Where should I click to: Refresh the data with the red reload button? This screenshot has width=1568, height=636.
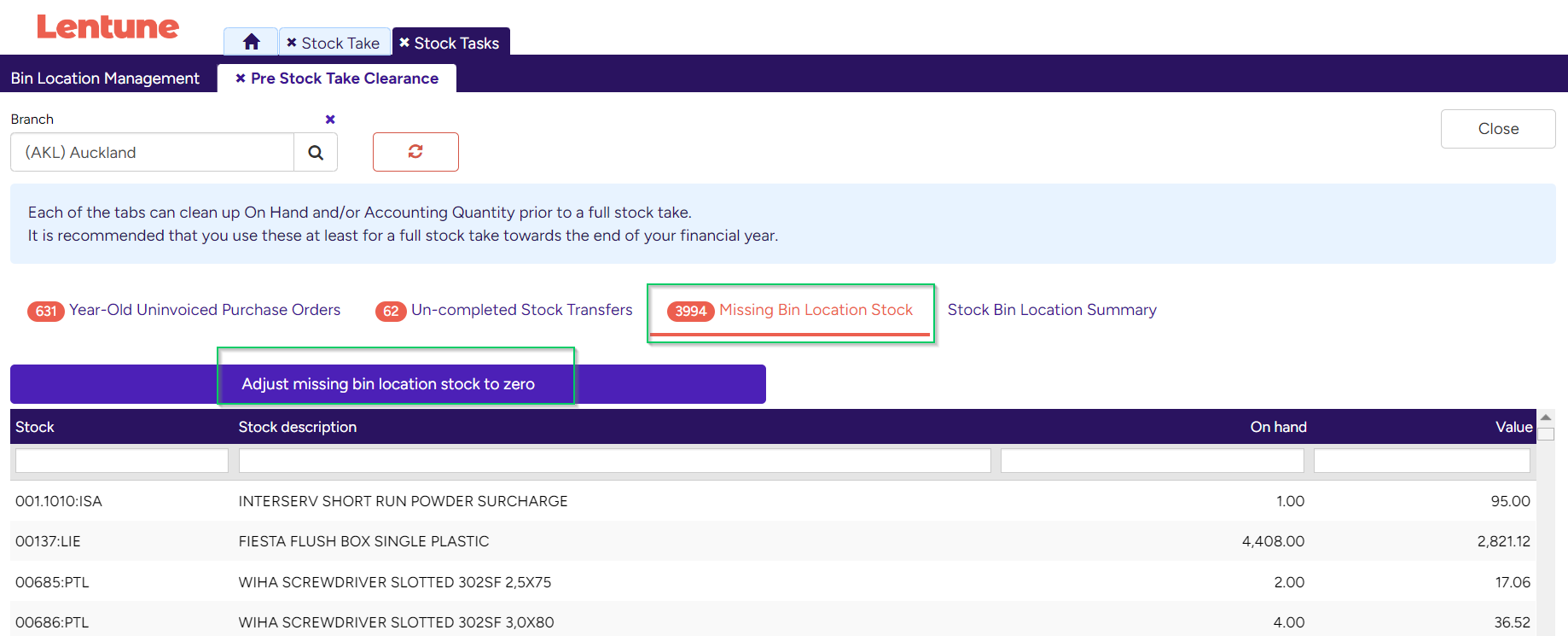point(415,152)
